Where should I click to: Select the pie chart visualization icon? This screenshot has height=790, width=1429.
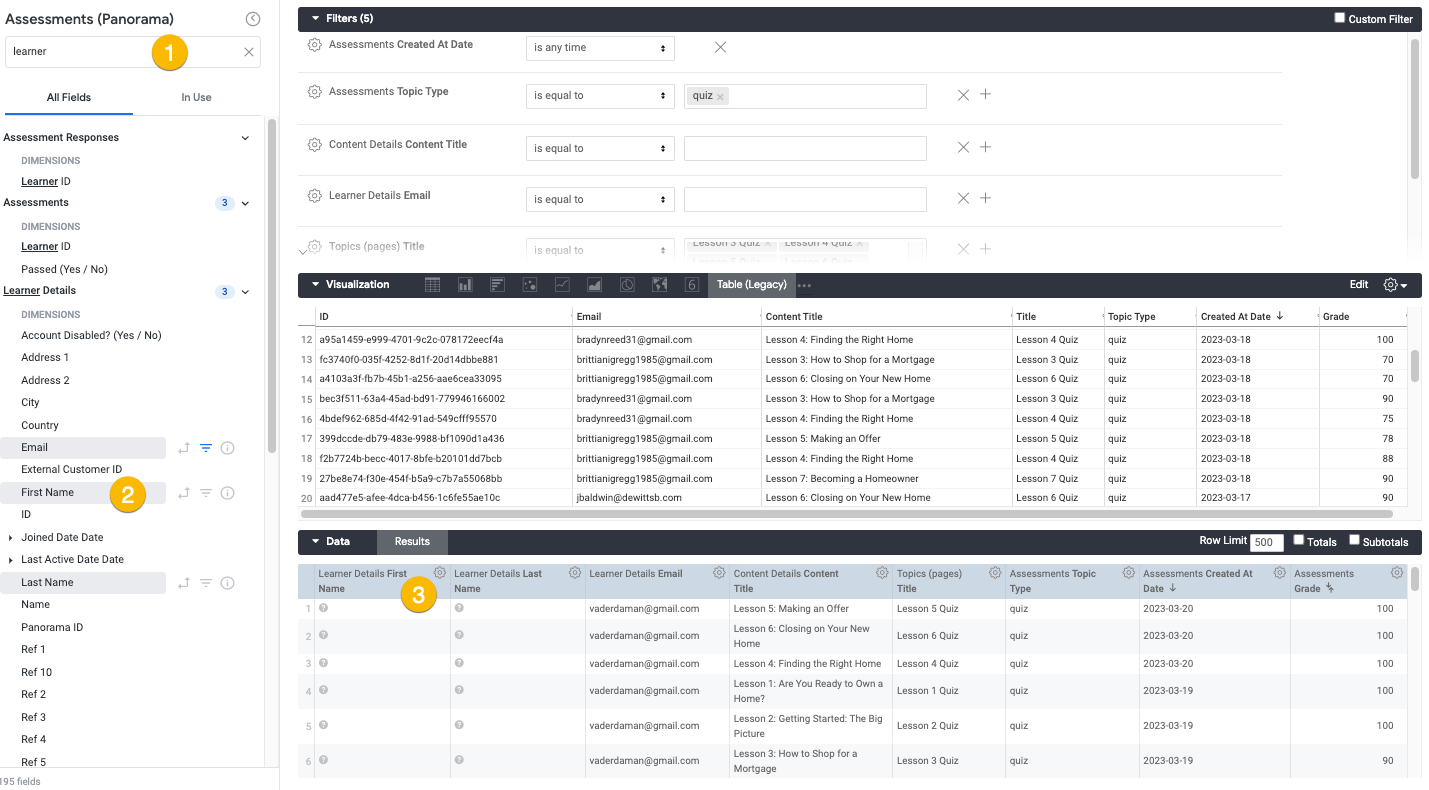click(627, 285)
